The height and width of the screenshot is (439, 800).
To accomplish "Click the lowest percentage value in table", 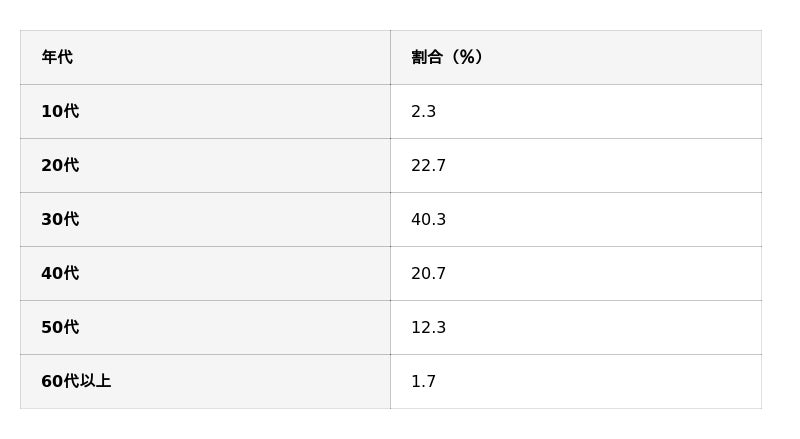I will tap(424, 382).
